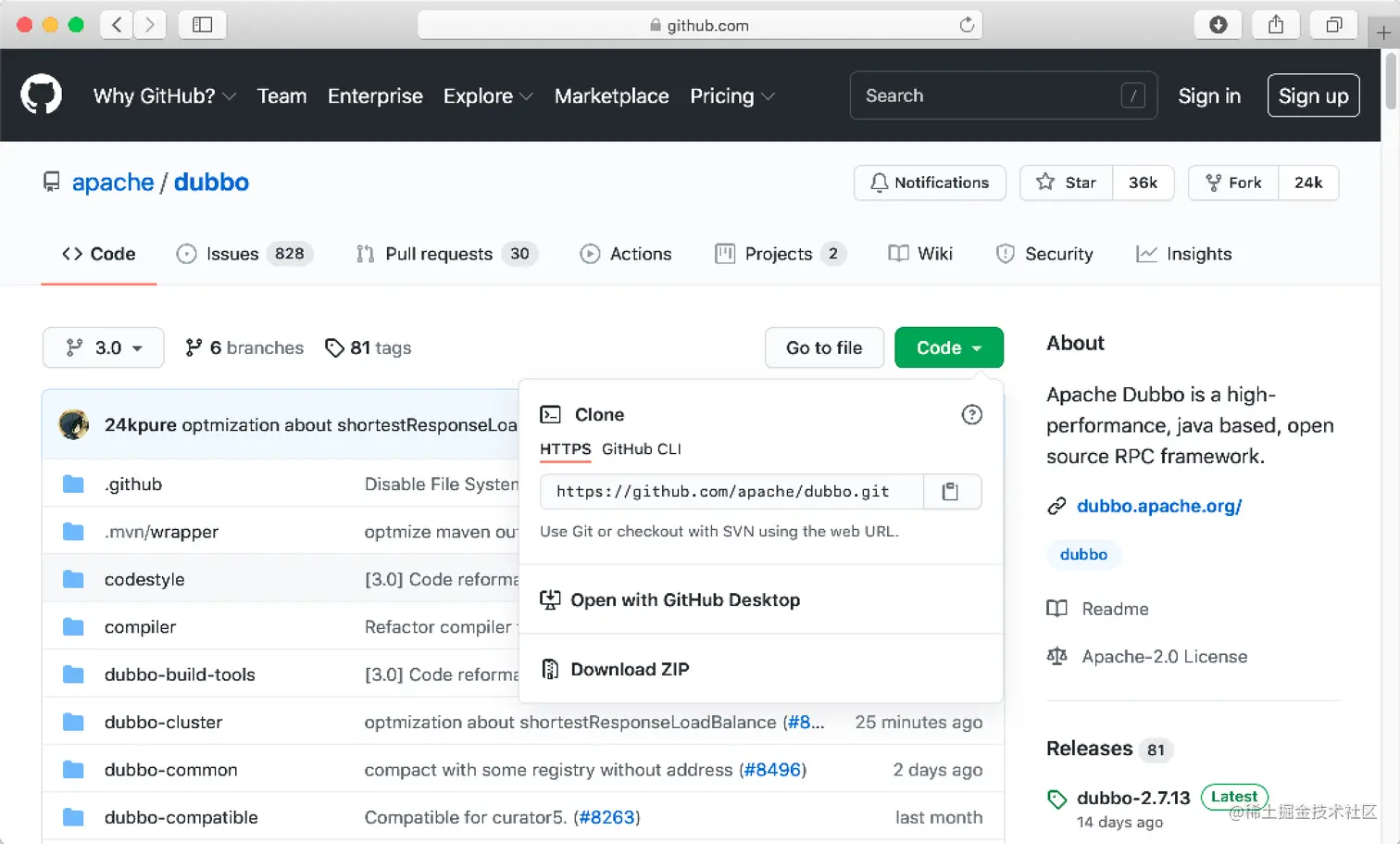Switch to the Projects tab

pos(781,254)
